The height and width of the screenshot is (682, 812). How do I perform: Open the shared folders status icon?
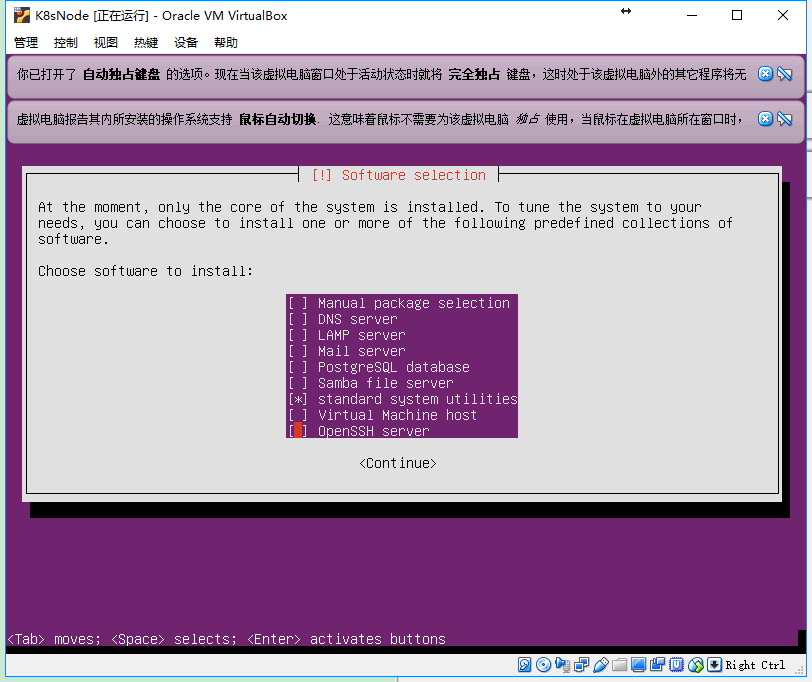(619, 665)
